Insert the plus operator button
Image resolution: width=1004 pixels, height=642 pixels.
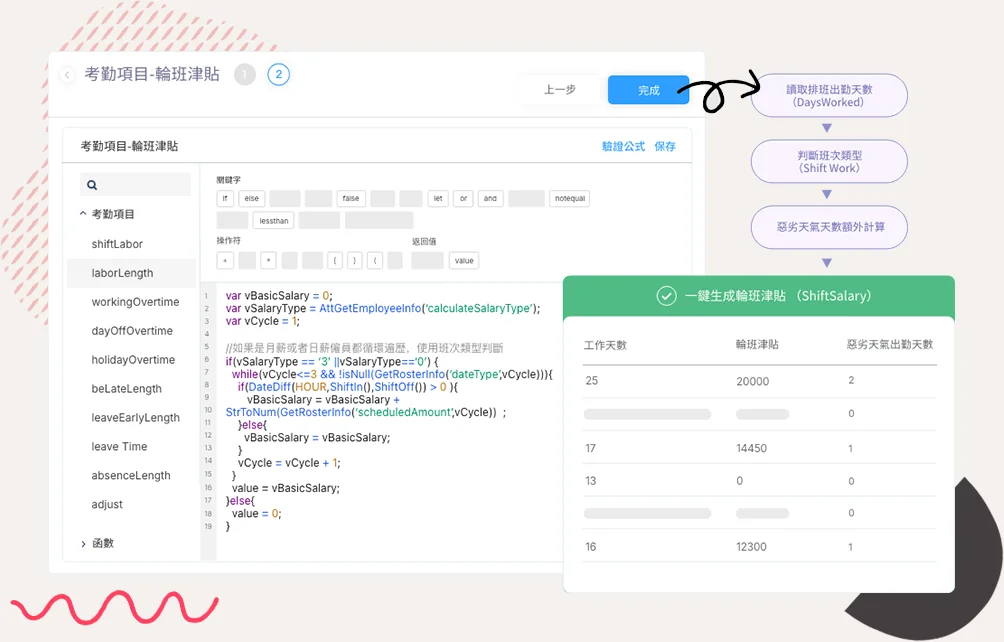pyautogui.click(x=225, y=261)
